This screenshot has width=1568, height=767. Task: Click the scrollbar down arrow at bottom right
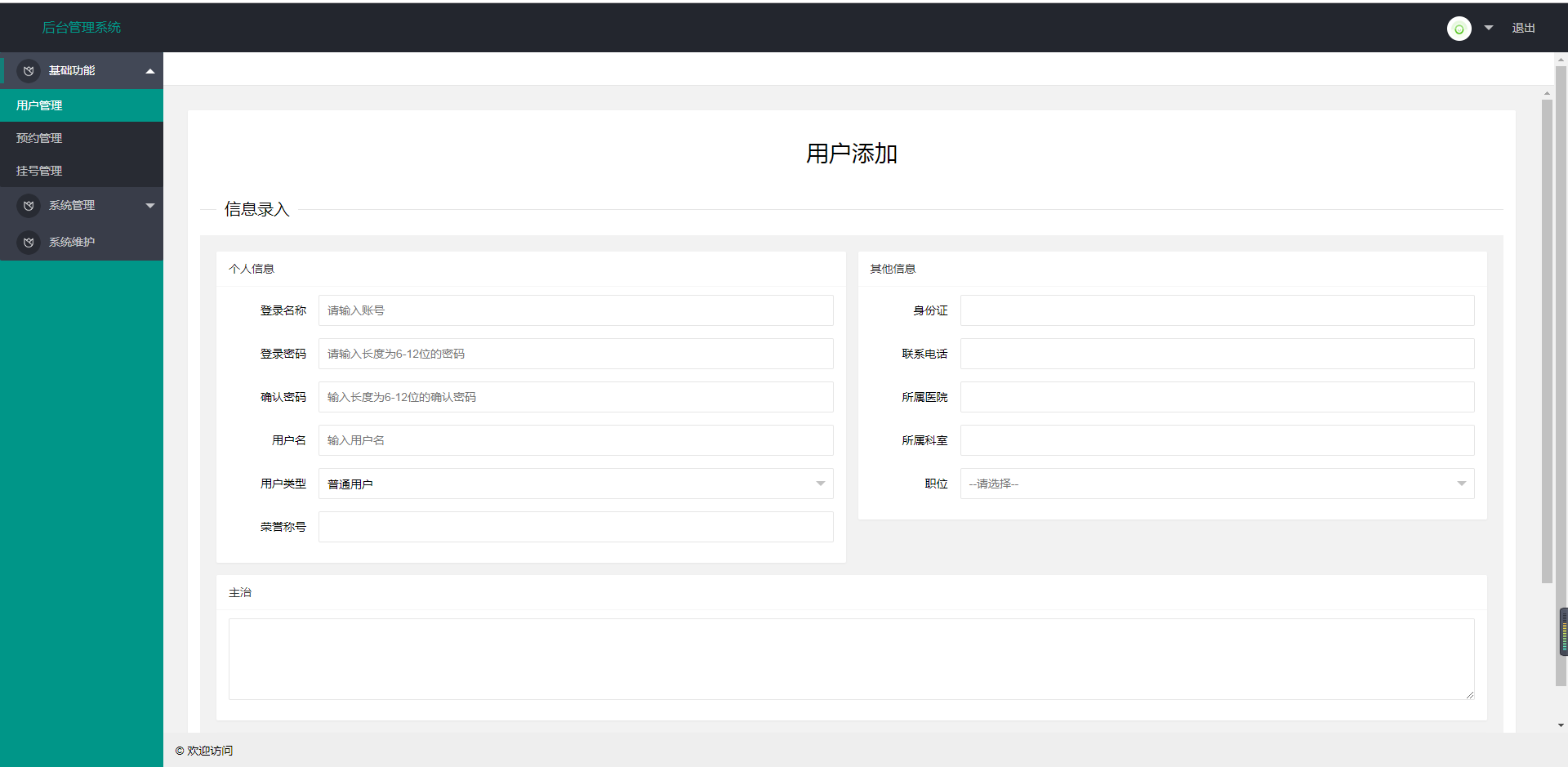point(1561,725)
